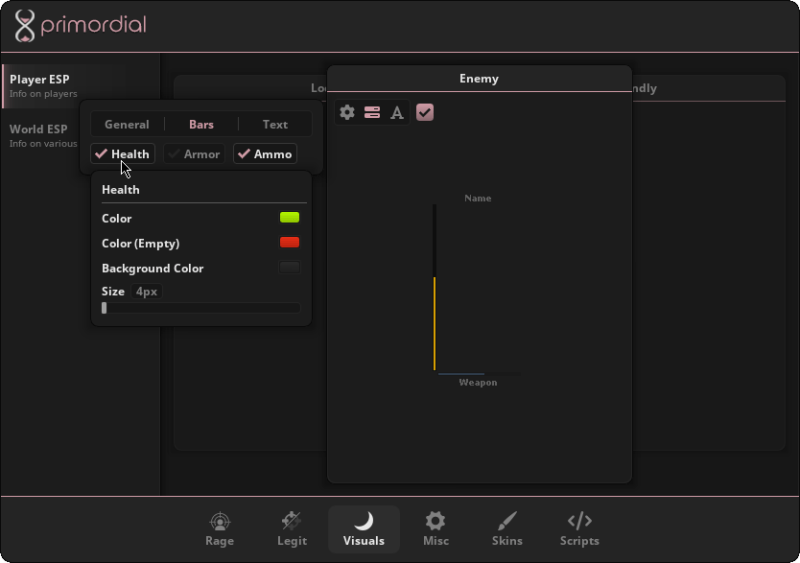Switch to the Bars tab

point(202,125)
